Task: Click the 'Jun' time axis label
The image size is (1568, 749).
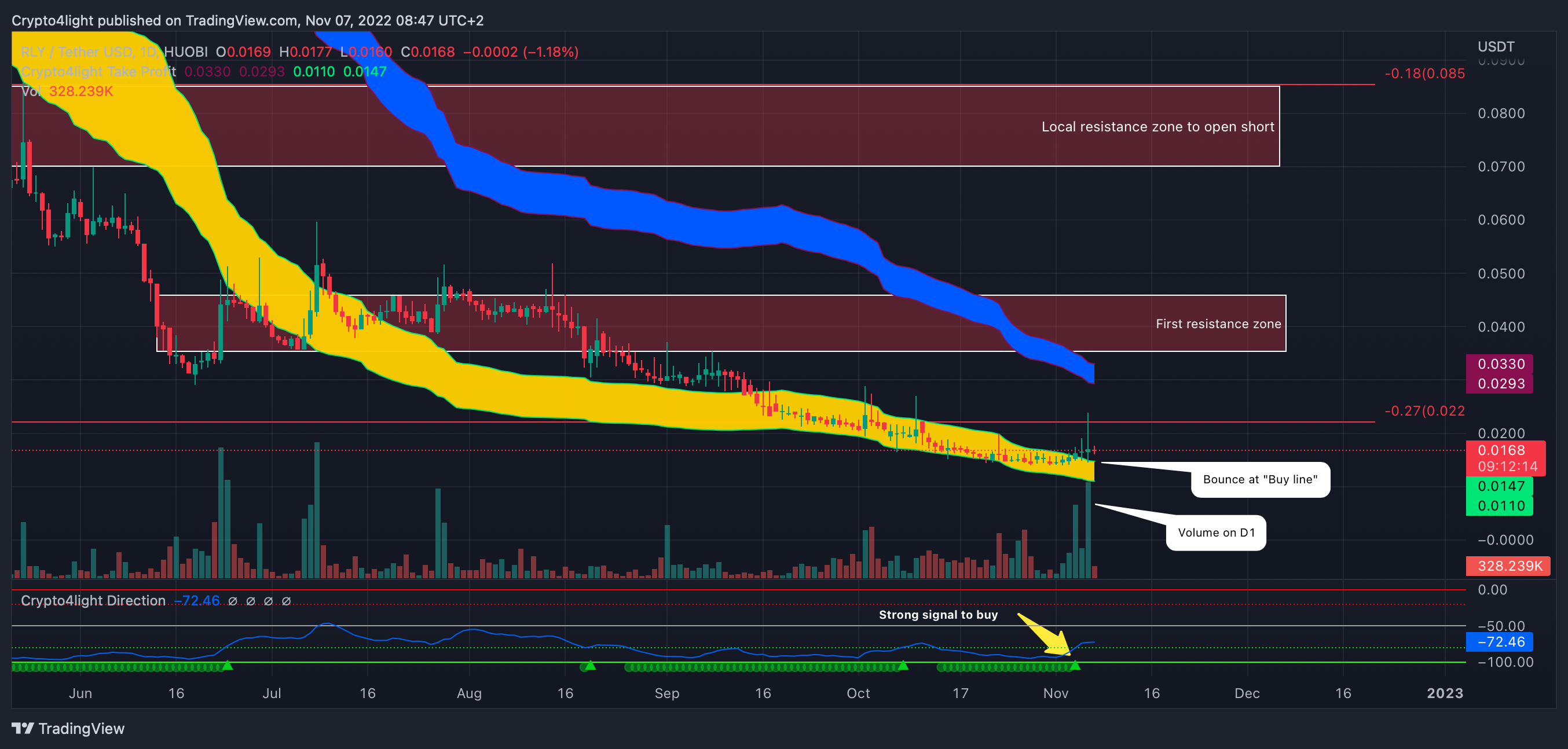Action: (x=80, y=693)
